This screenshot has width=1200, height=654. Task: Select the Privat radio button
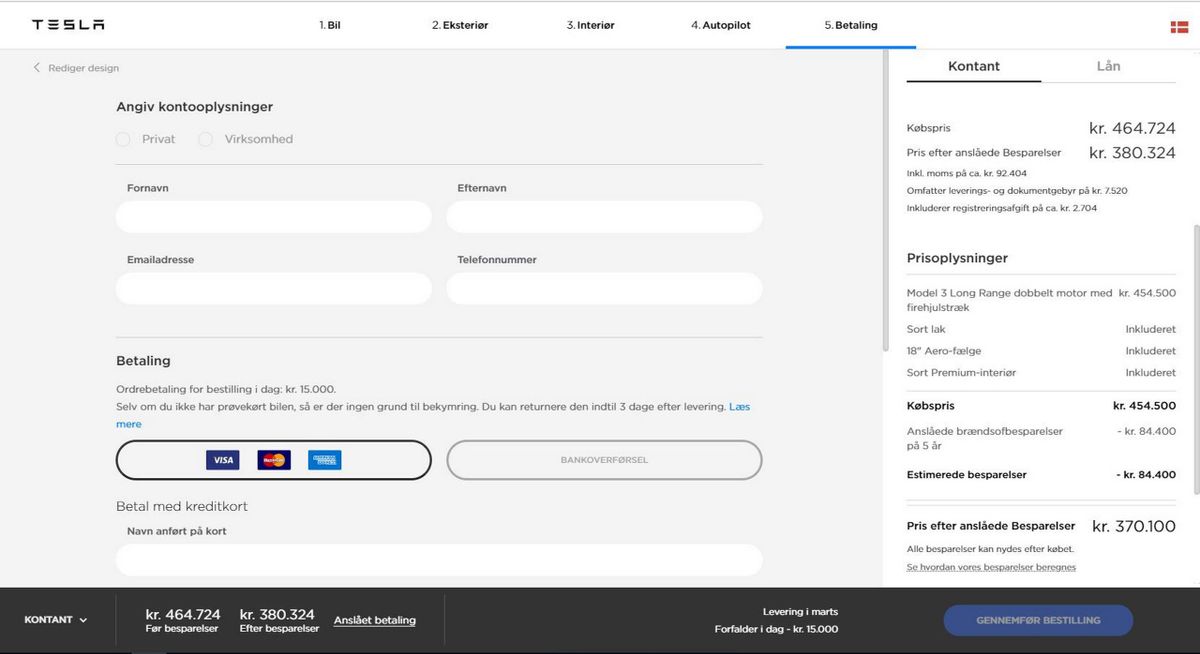(x=123, y=139)
